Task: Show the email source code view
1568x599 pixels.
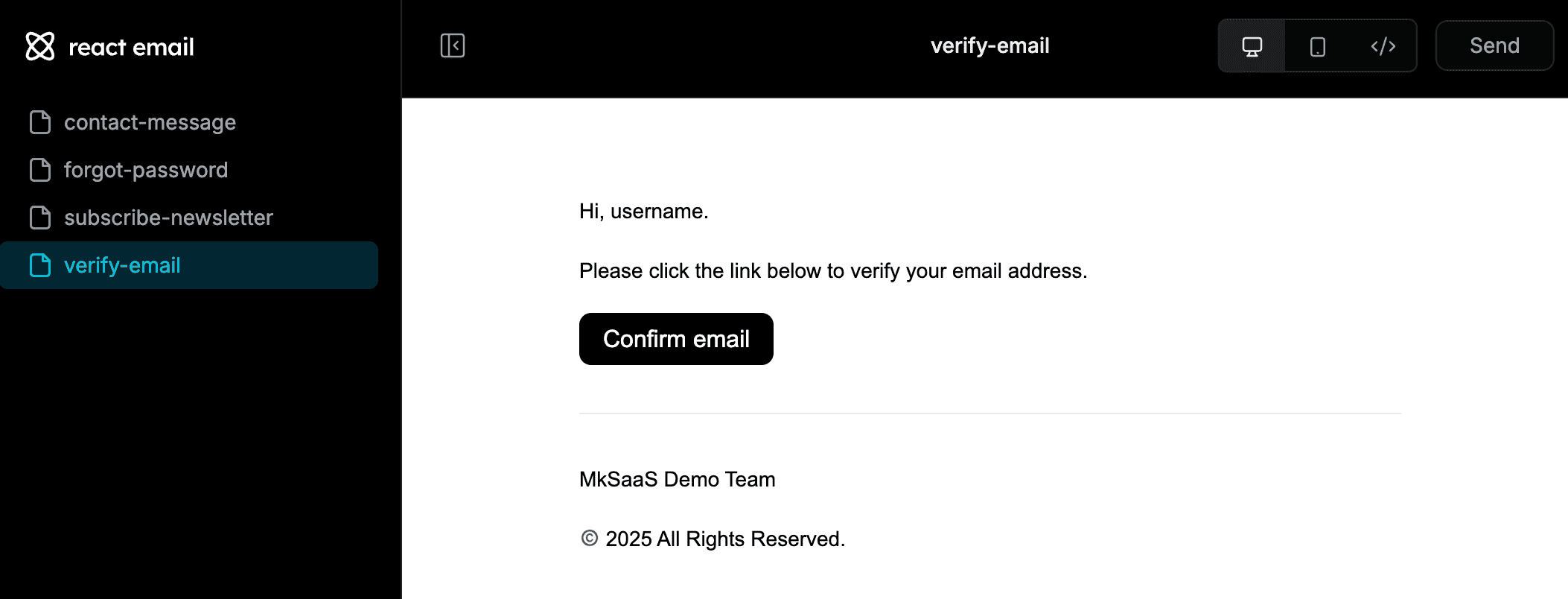Action: point(1383,46)
